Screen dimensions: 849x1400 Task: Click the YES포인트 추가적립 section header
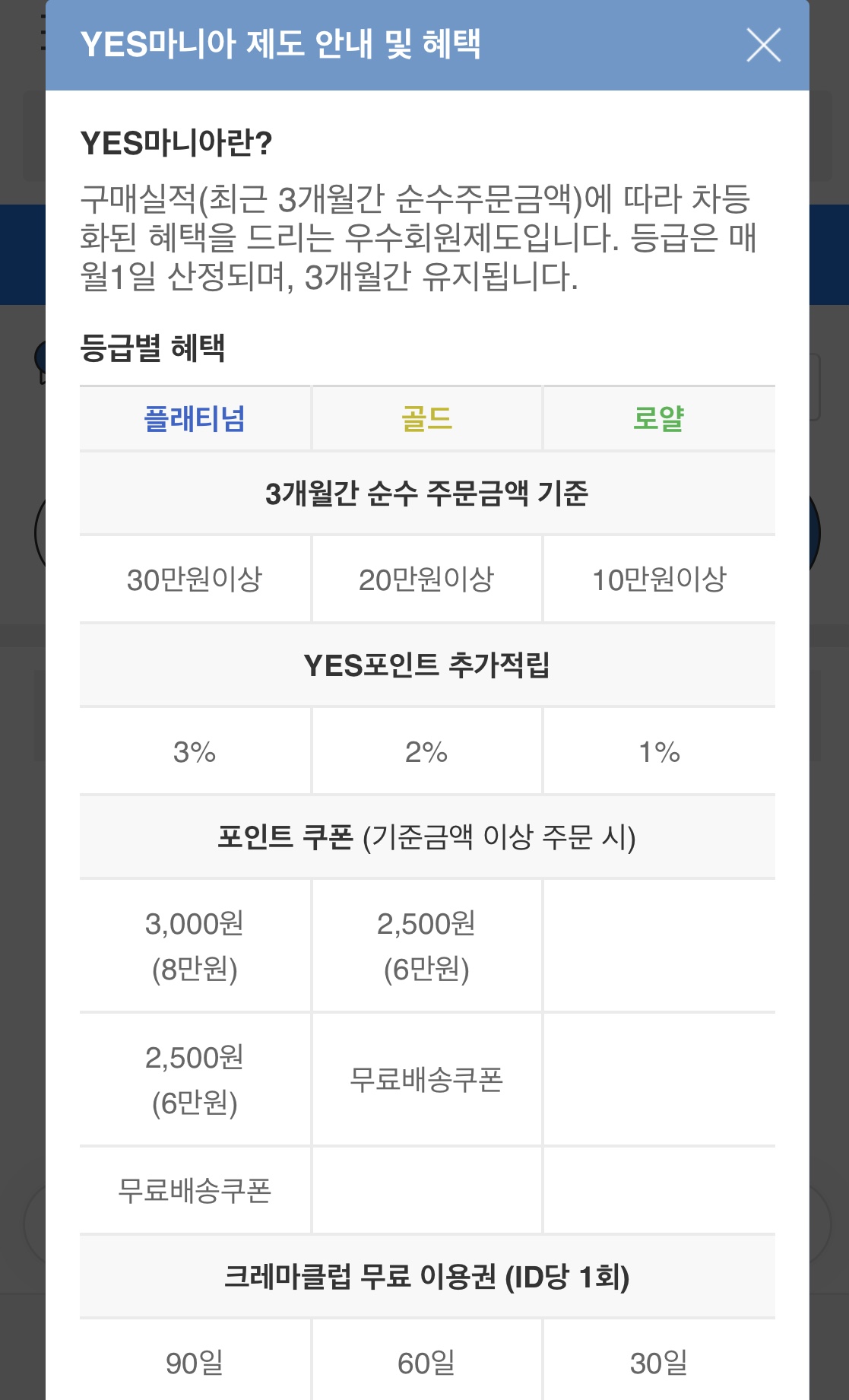(x=426, y=665)
